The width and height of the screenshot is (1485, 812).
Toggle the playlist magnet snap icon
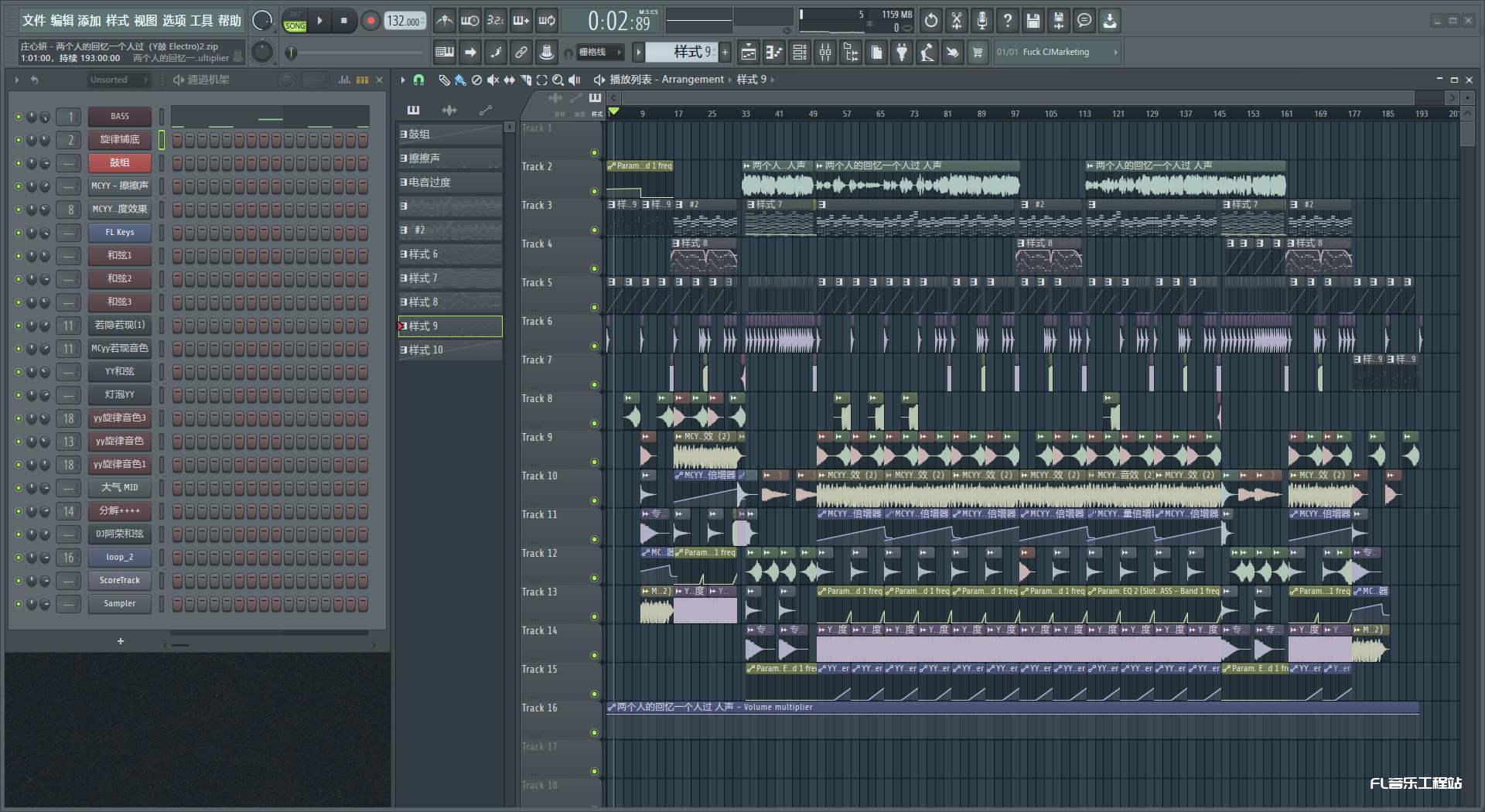click(x=418, y=80)
